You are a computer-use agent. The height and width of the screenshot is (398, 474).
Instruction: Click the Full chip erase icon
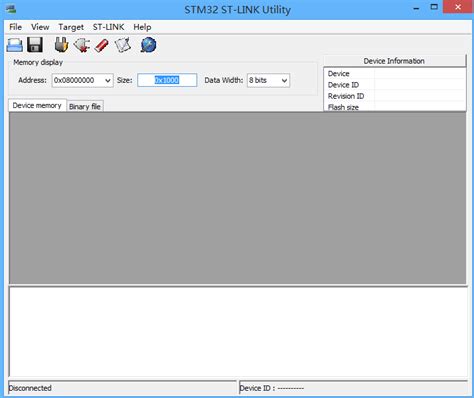tap(101, 45)
